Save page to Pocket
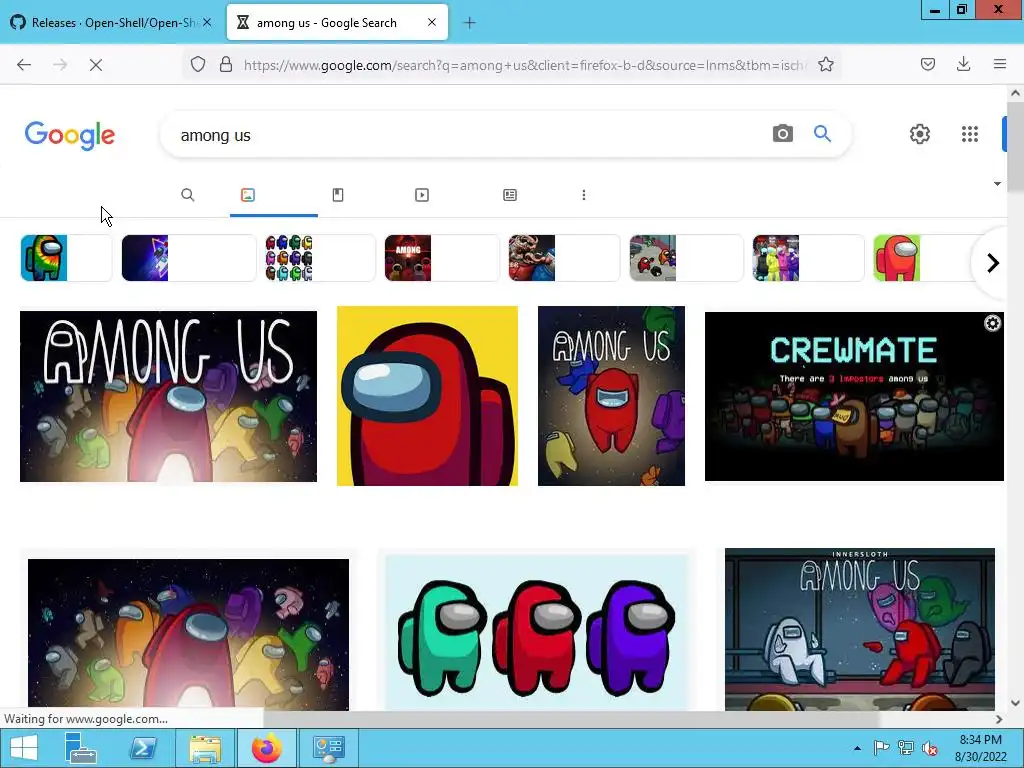This screenshot has height=768, width=1024. (x=927, y=64)
